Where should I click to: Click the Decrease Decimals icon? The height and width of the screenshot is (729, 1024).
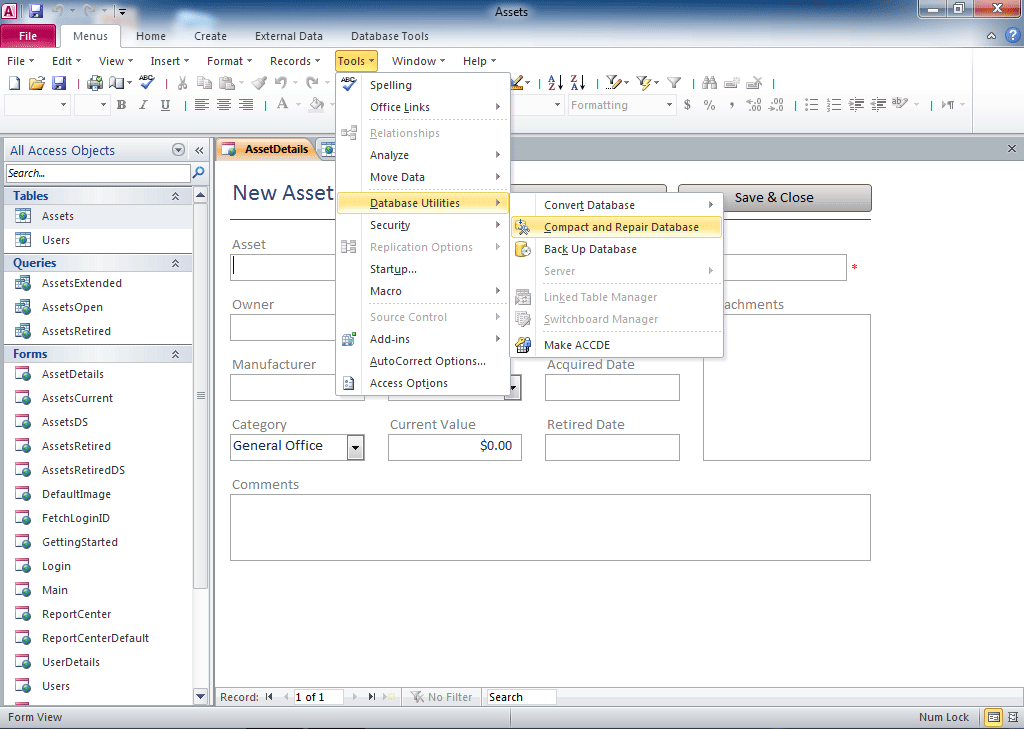(x=776, y=105)
